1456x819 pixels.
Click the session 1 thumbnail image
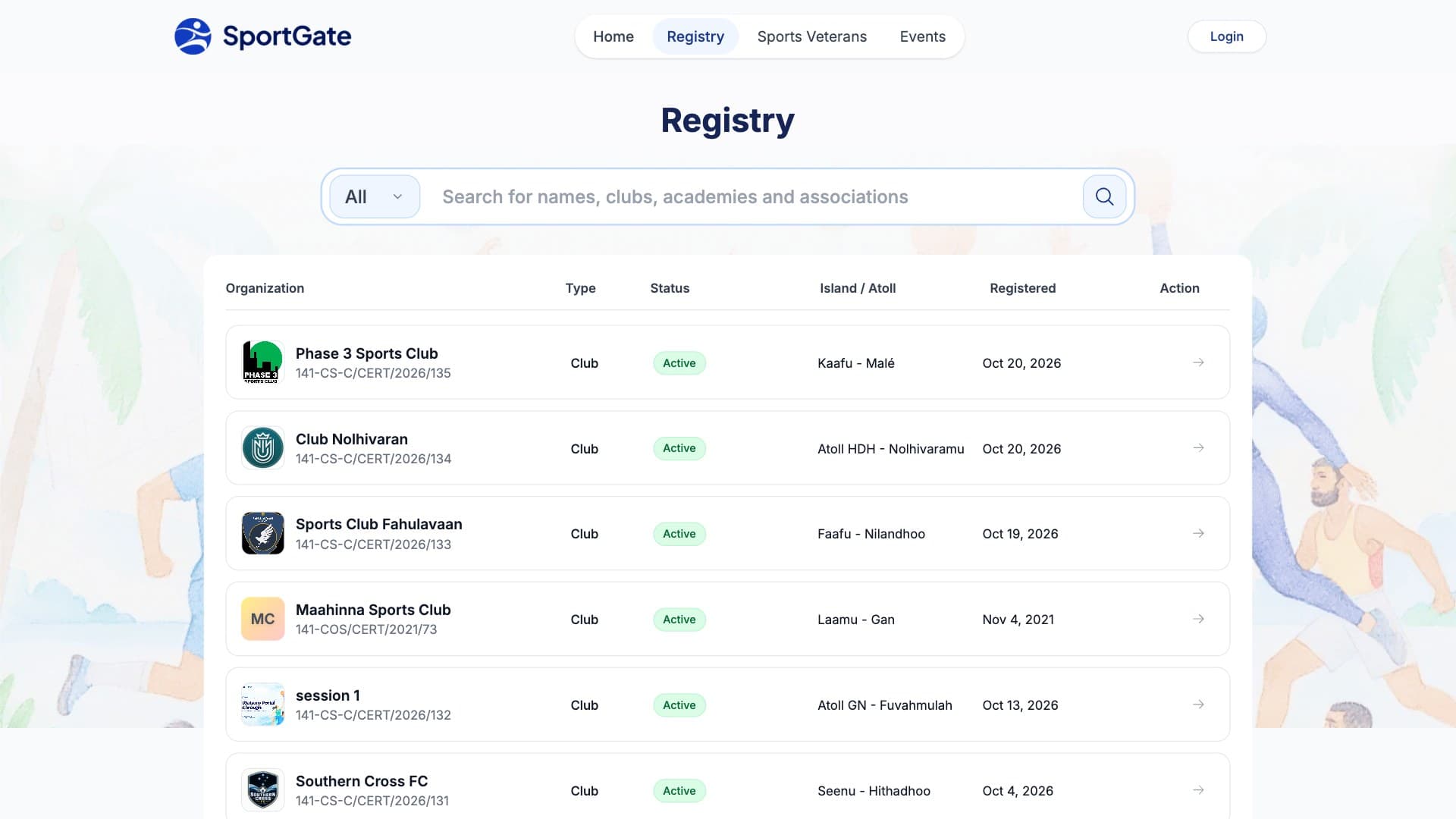262,705
